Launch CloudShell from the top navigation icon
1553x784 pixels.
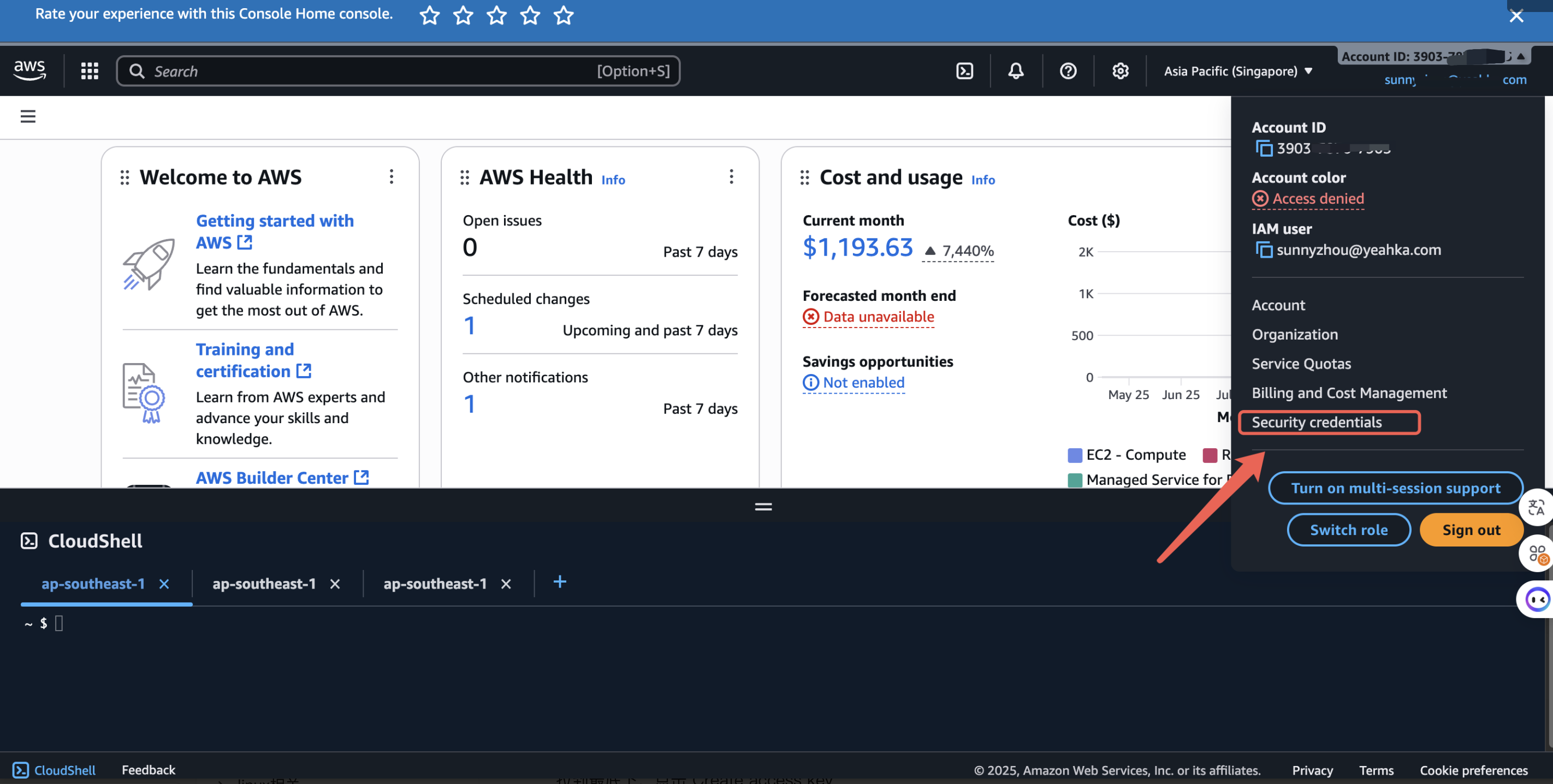pos(964,71)
